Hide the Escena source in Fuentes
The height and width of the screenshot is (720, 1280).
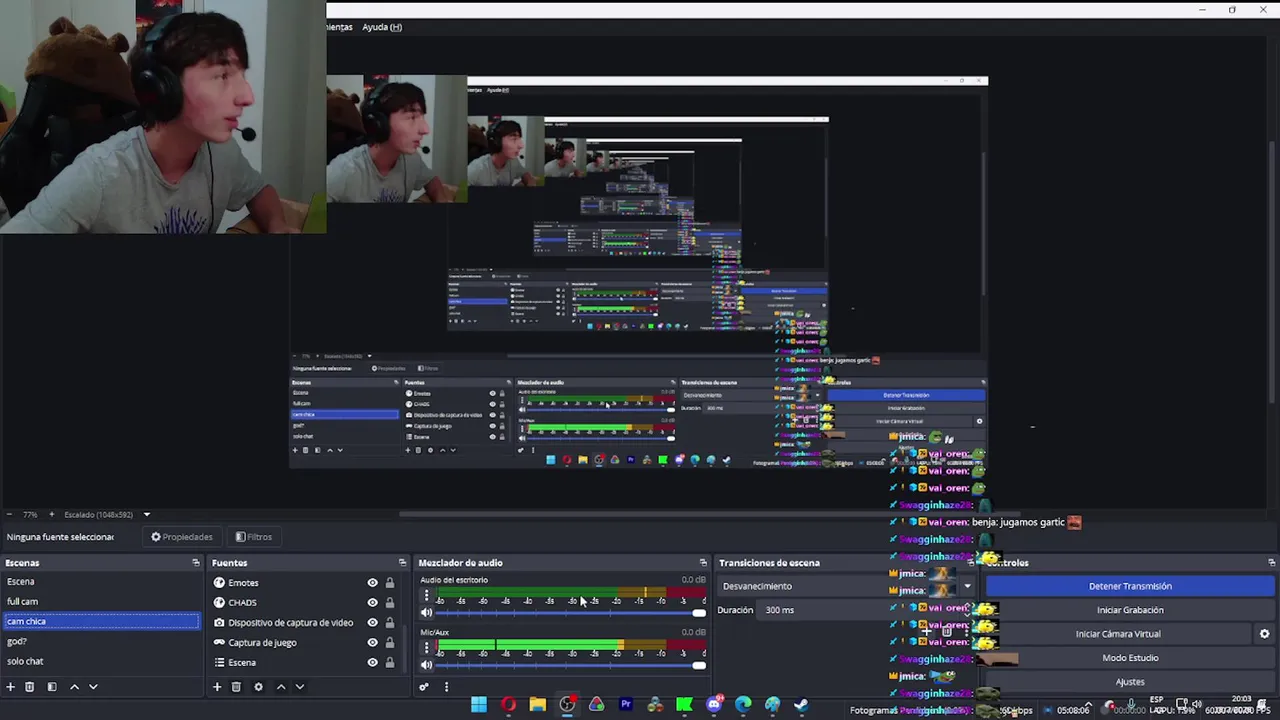point(372,662)
